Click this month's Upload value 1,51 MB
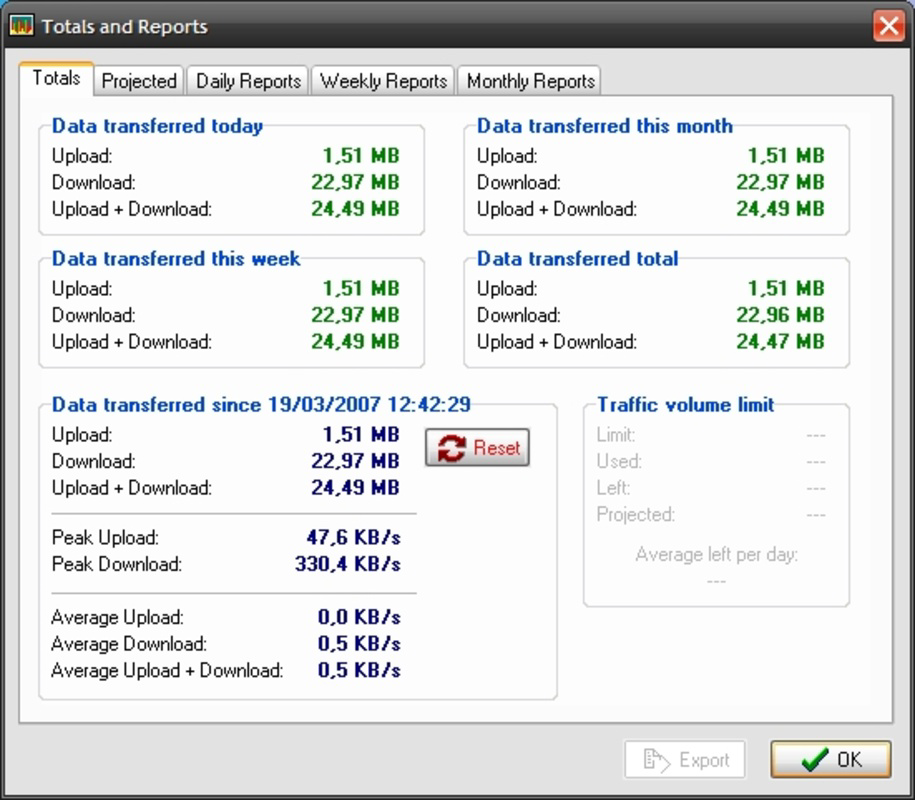This screenshot has height=800, width=915. coord(786,155)
